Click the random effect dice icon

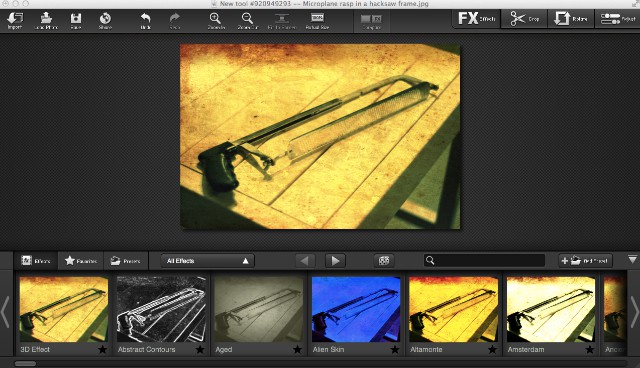coord(384,261)
